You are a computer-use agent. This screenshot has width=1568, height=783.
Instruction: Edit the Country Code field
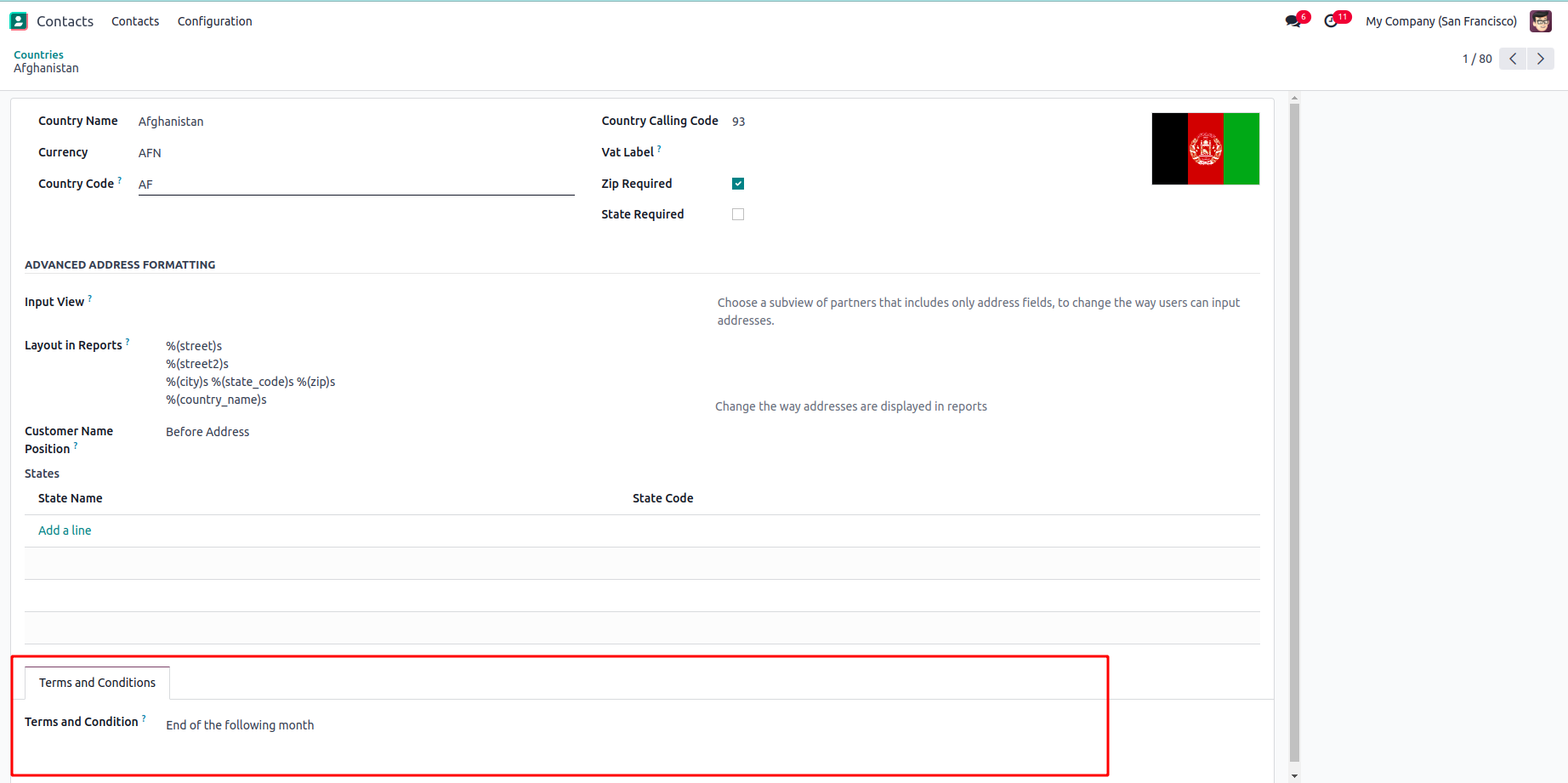pos(356,184)
